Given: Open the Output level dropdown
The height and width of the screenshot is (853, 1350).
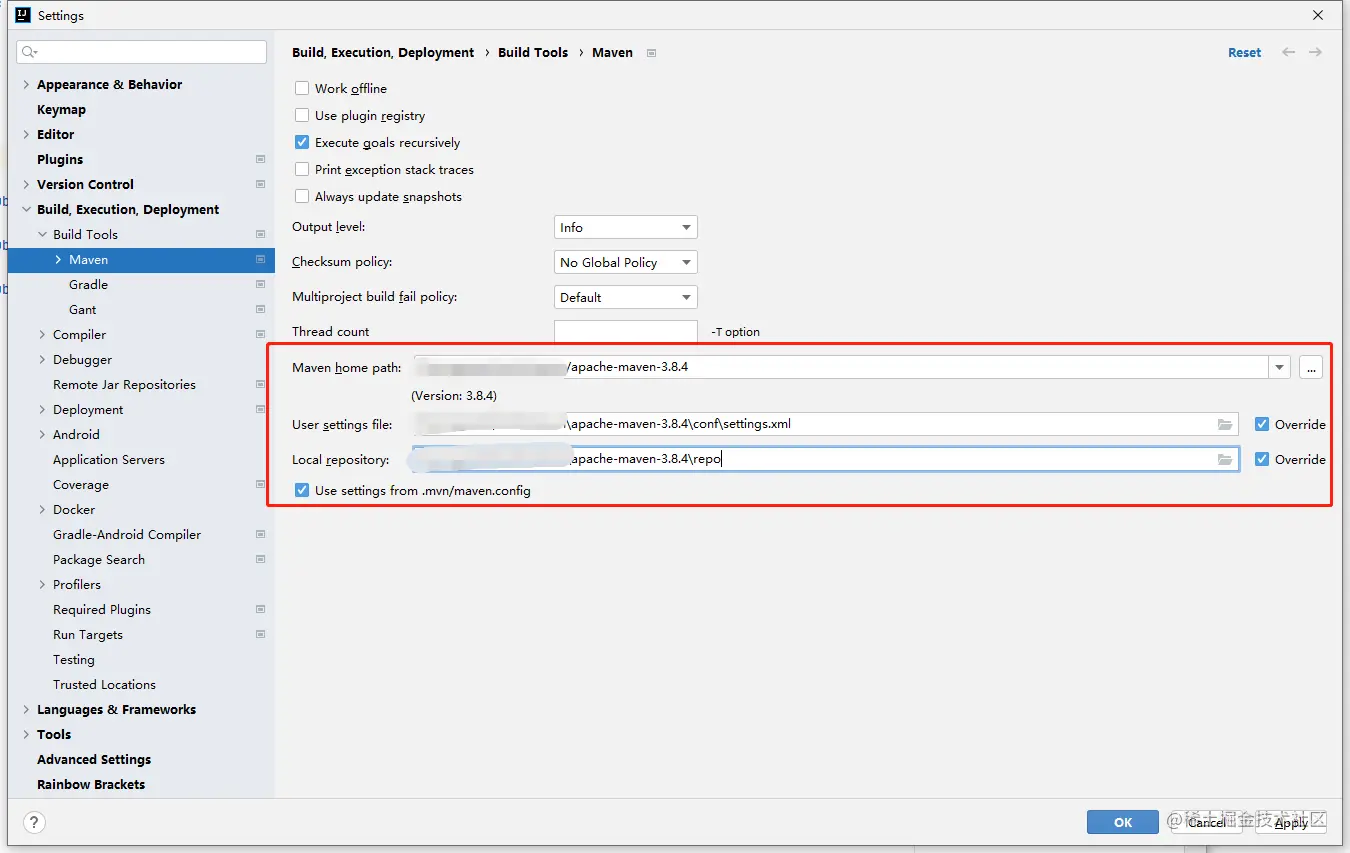Looking at the screenshot, I should point(625,227).
